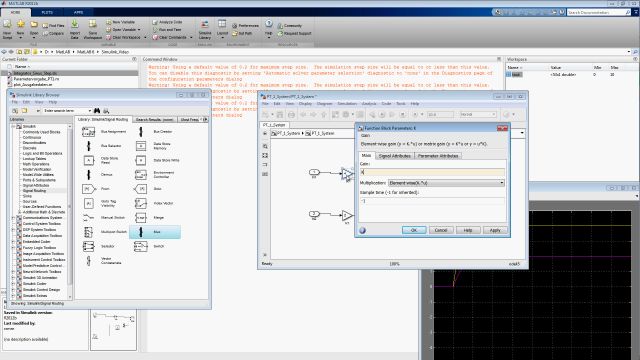Select Multiport Switch block in Library Browser

pos(89,232)
